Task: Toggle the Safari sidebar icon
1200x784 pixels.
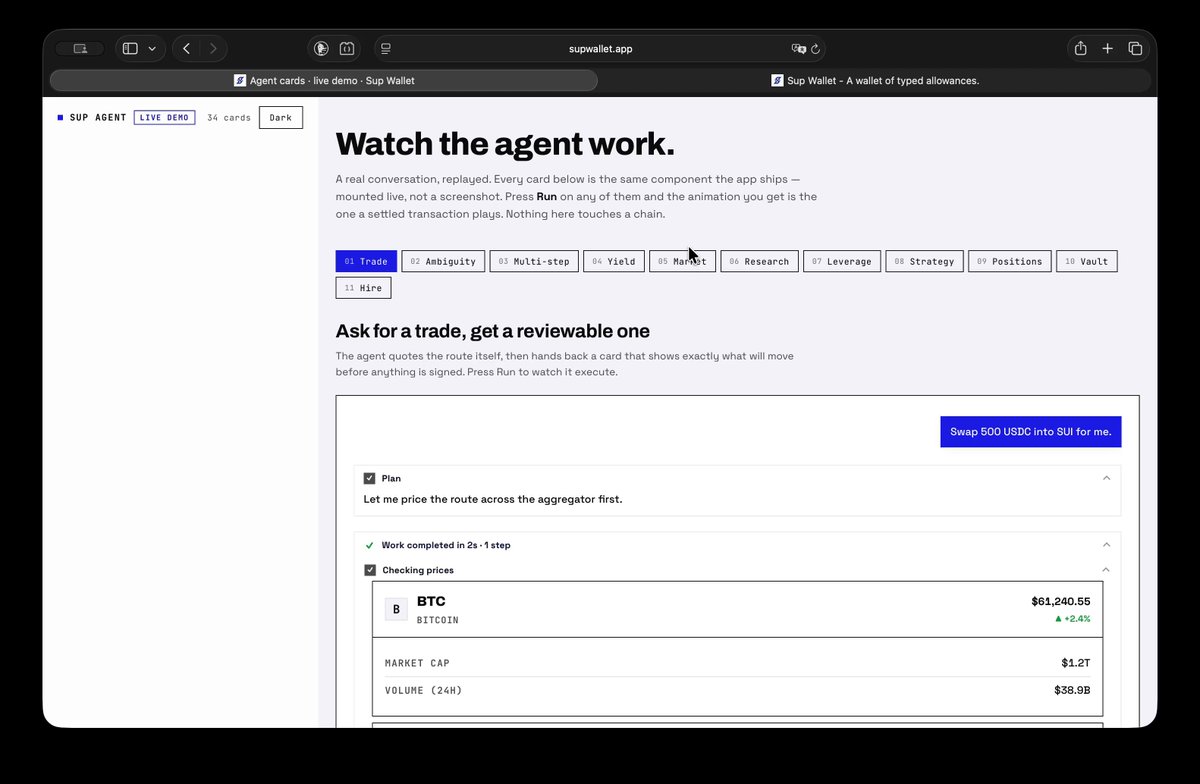Action: coord(130,48)
